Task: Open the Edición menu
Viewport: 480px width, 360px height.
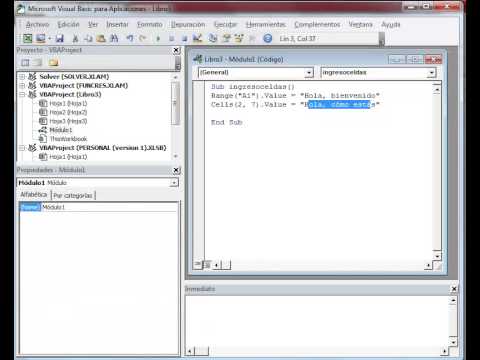Action: (x=68, y=24)
